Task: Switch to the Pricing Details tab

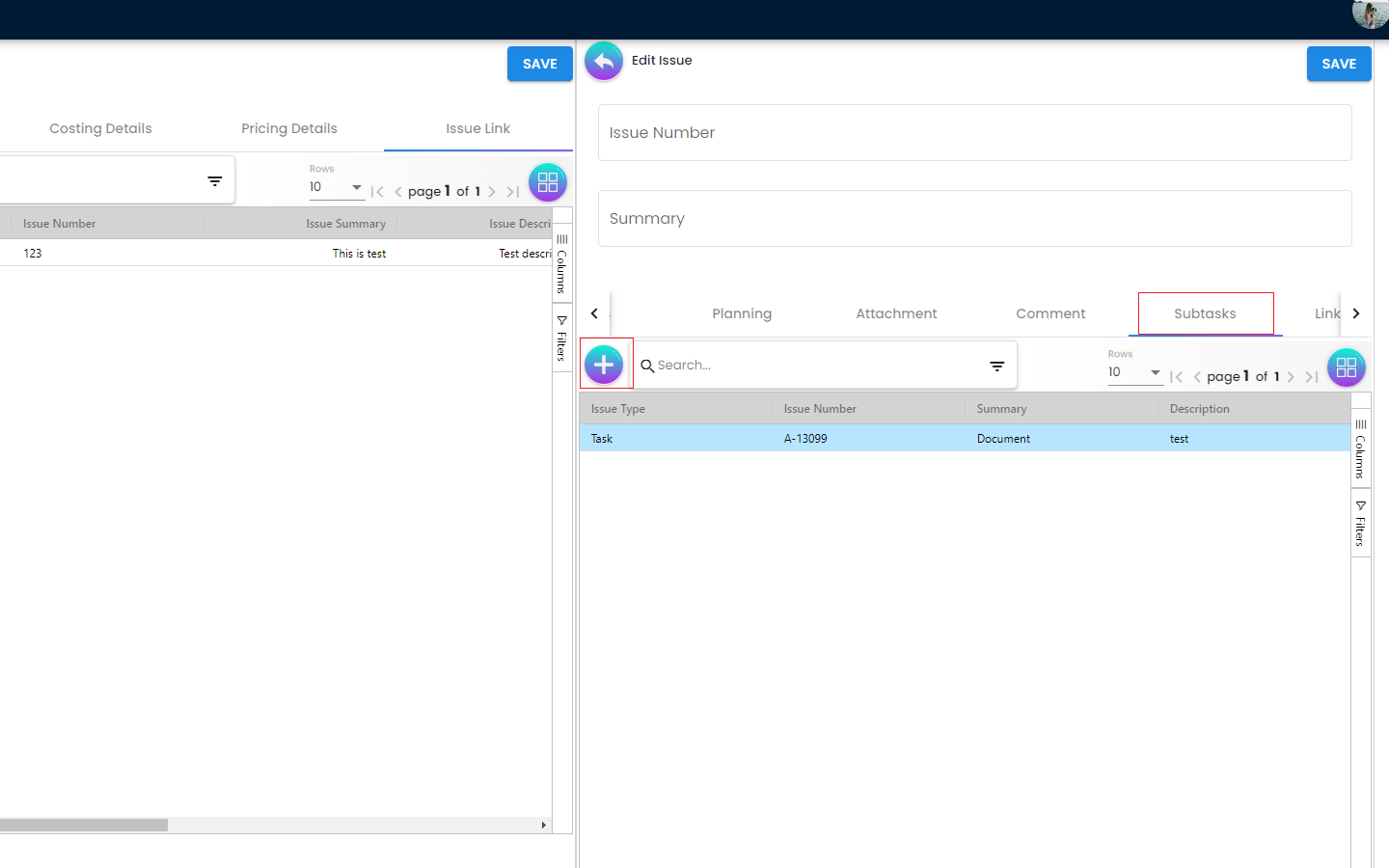Action: click(288, 128)
